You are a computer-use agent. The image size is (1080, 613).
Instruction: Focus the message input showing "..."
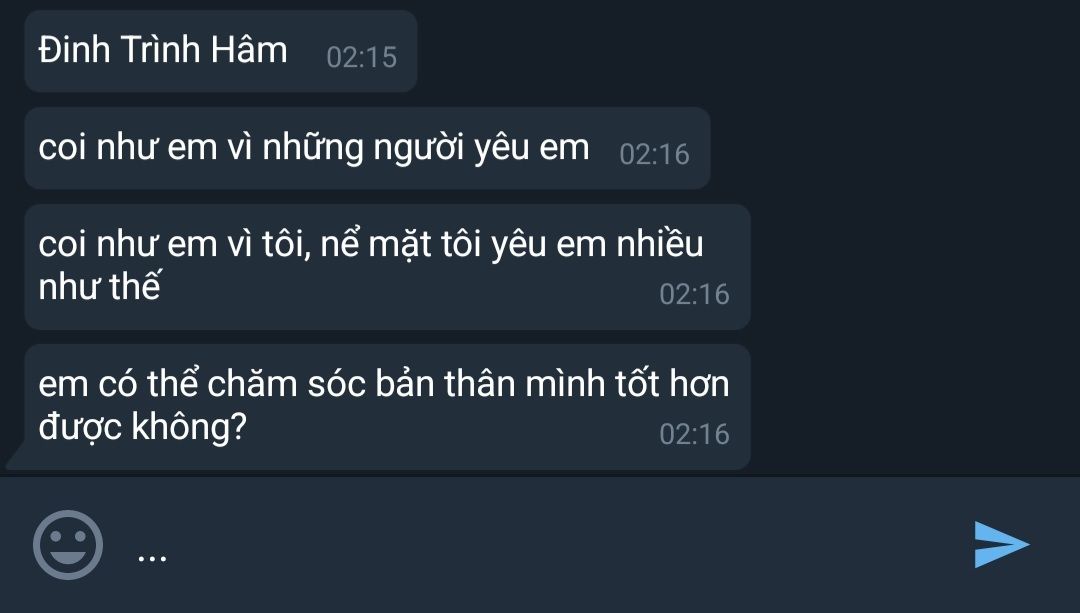click(x=537, y=545)
